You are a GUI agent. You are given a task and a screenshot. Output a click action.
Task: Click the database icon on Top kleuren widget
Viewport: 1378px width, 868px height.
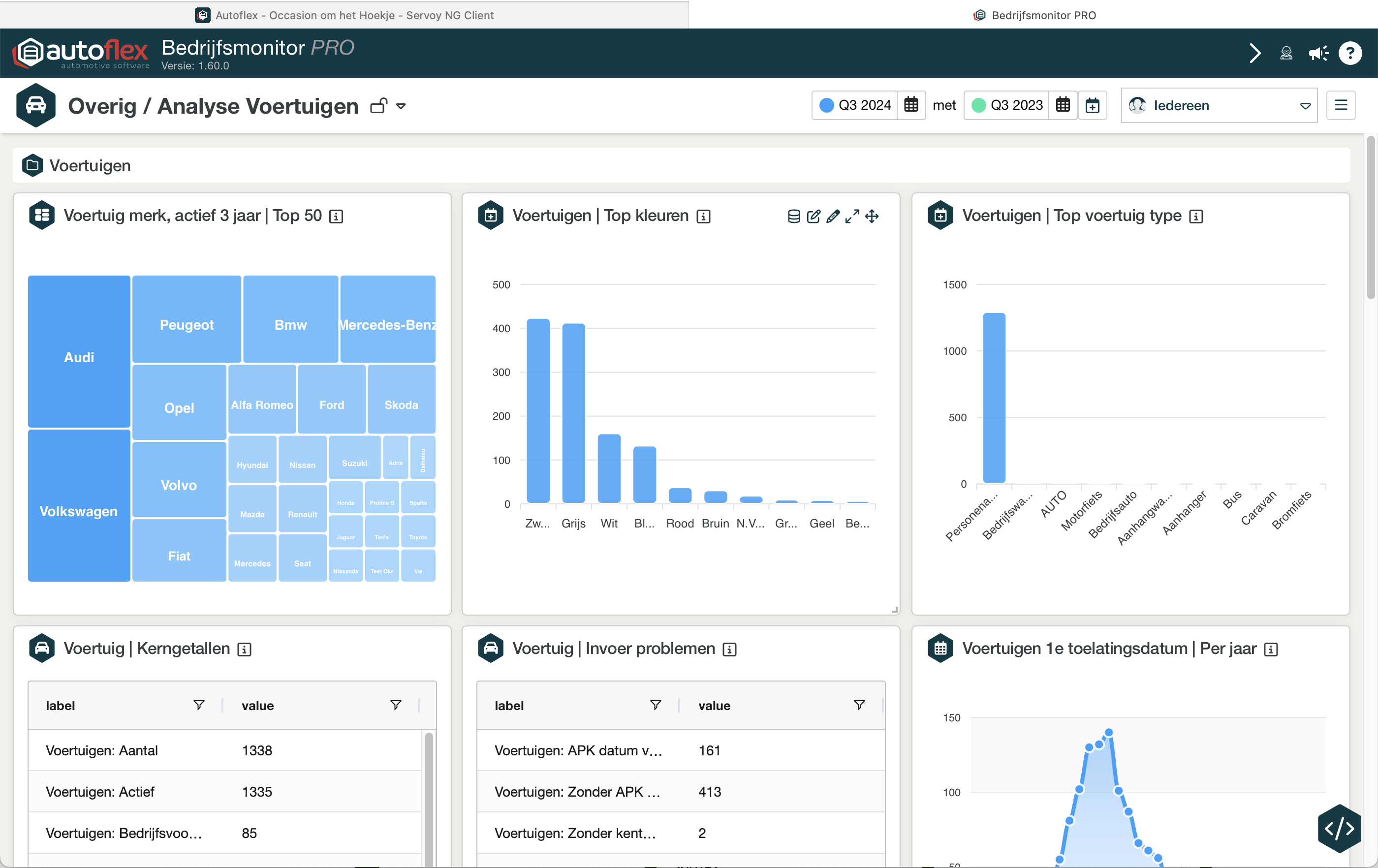794,217
